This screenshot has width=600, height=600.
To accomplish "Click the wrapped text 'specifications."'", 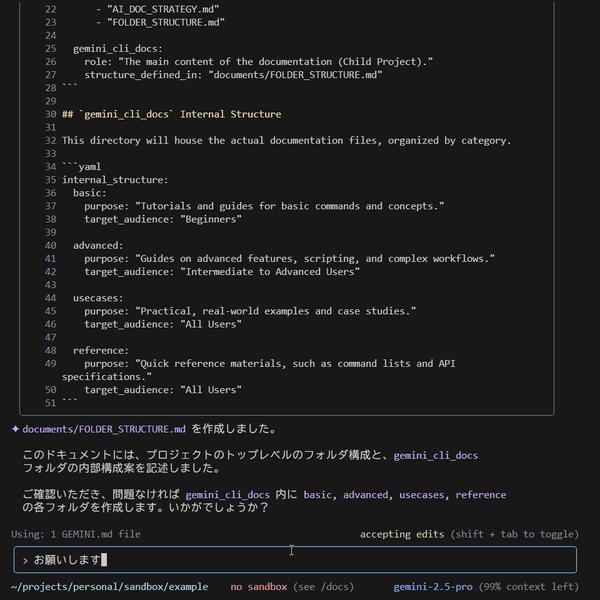I will pos(107,377).
